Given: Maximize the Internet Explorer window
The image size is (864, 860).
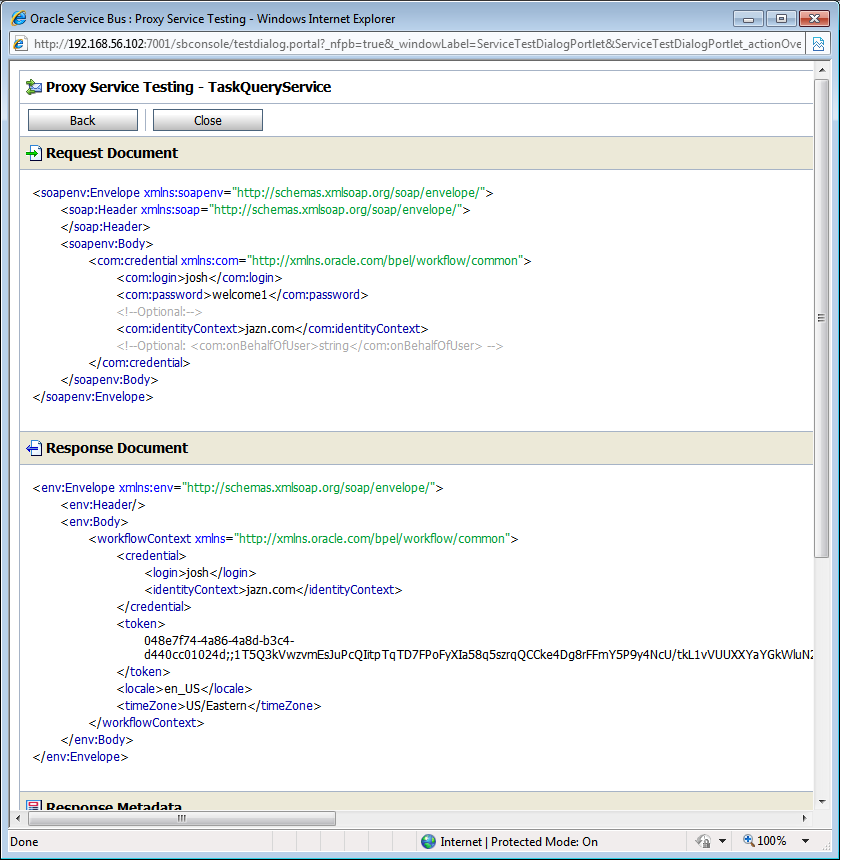Looking at the screenshot, I should click(781, 19).
